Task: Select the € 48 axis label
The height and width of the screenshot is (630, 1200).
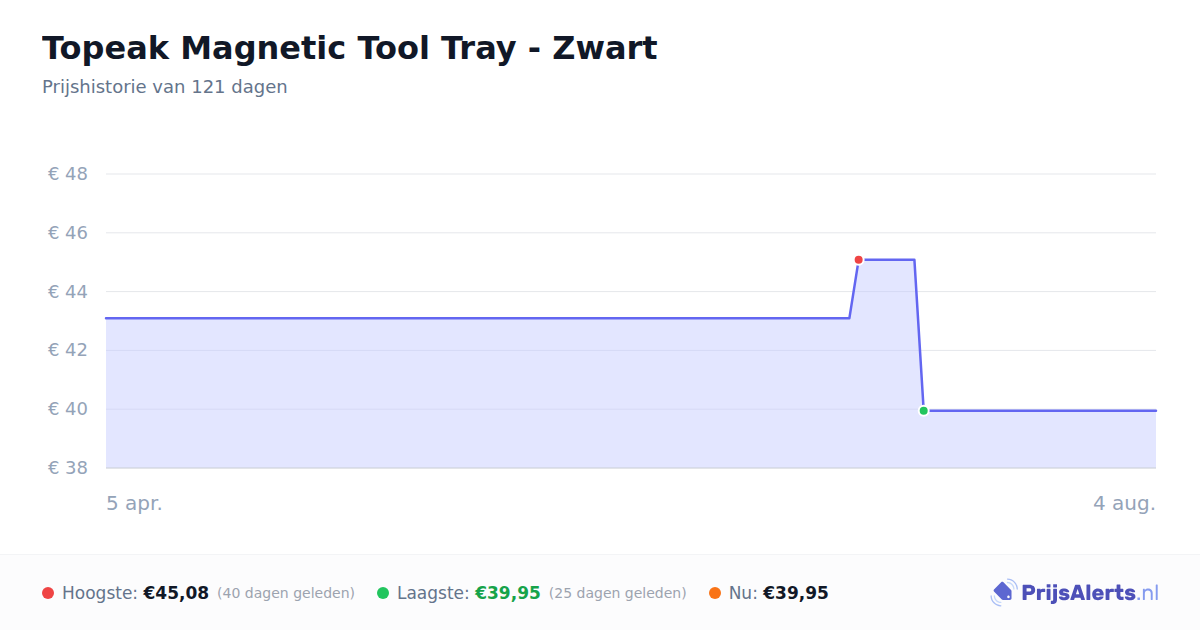Action: (x=68, y=174)
